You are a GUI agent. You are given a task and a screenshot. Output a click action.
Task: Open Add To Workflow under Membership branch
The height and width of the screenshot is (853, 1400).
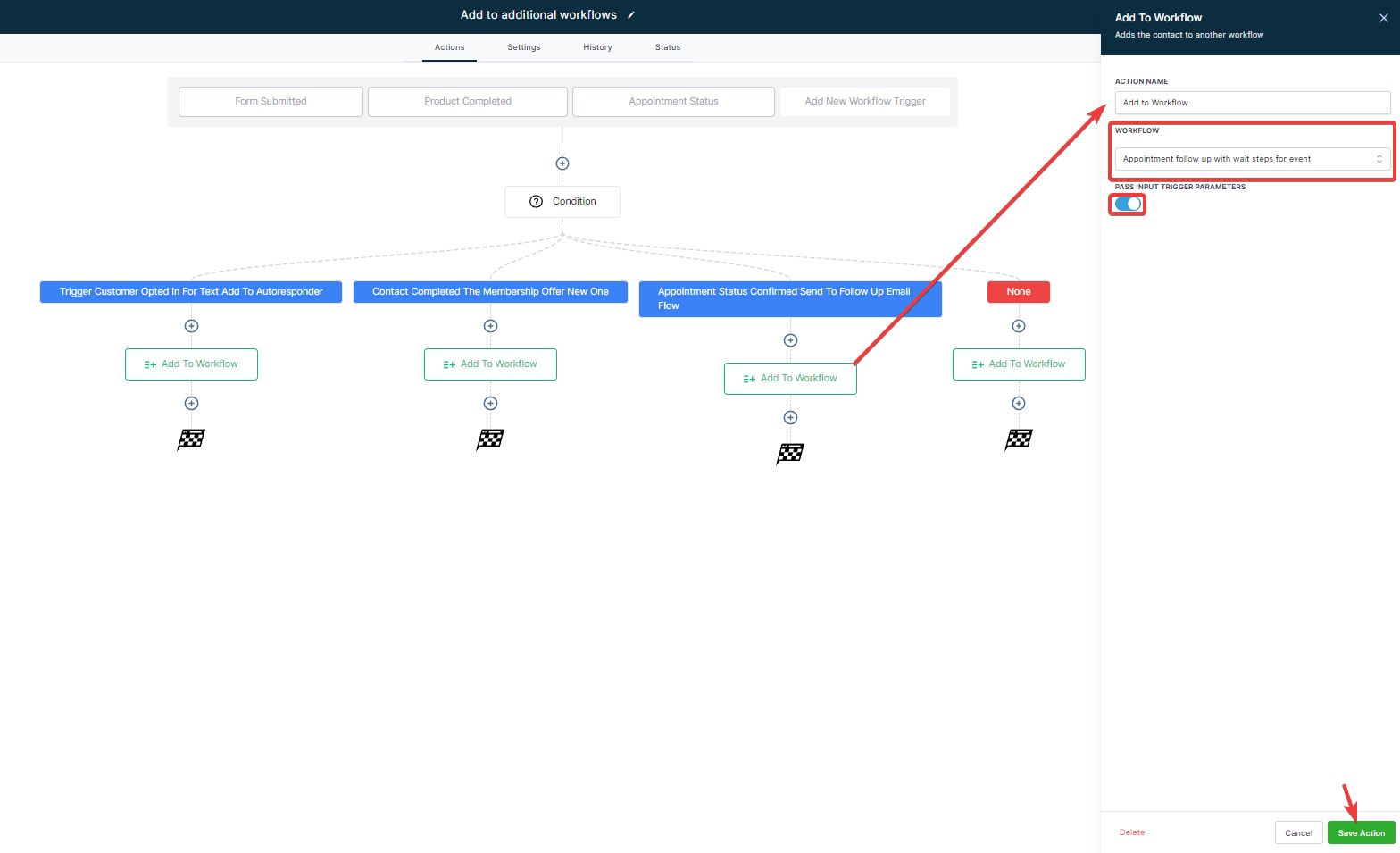click(x=490, y=364)
